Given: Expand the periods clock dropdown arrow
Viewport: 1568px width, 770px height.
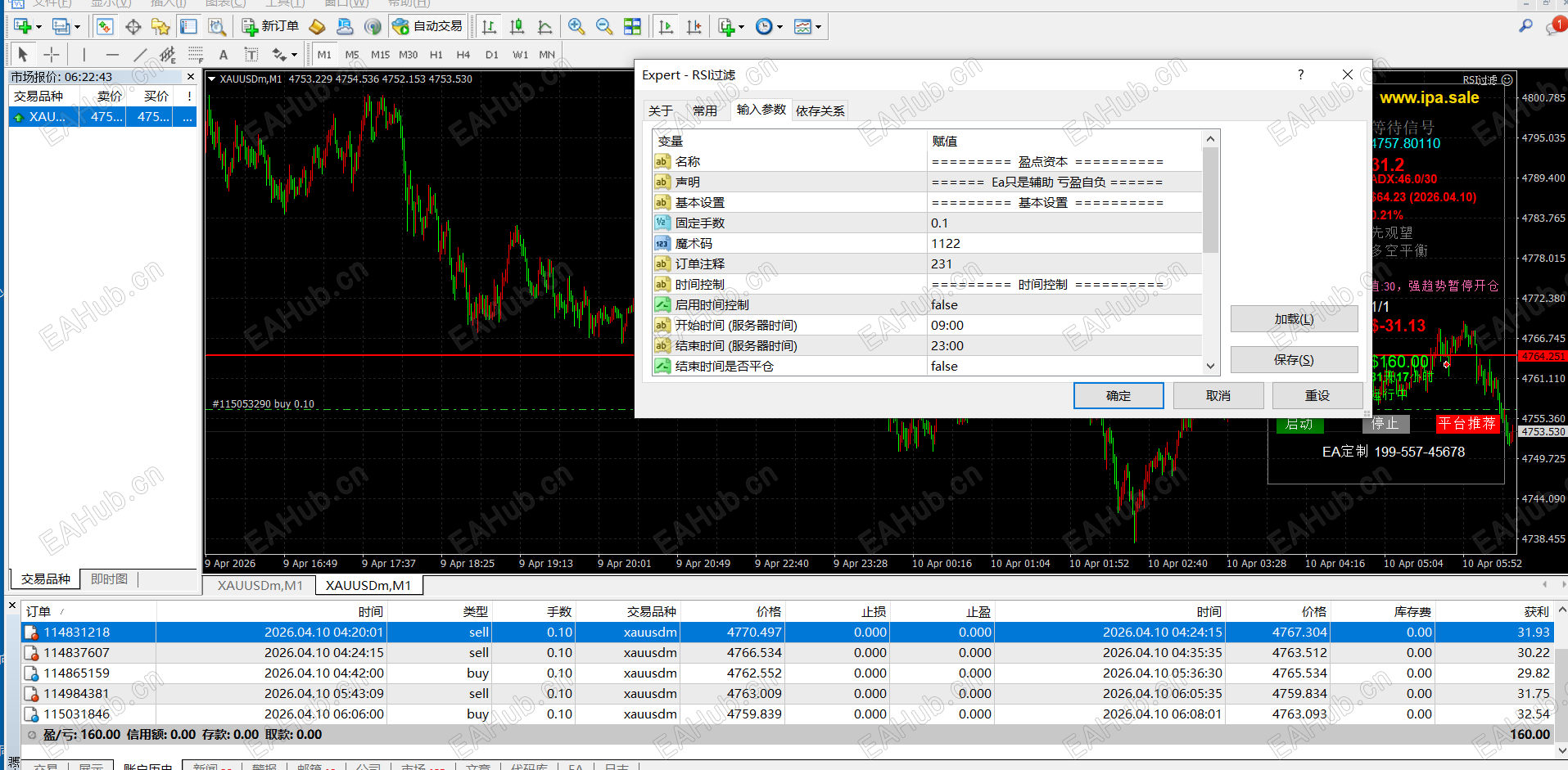Looking at the screenshot, I should tap(779, 27).
